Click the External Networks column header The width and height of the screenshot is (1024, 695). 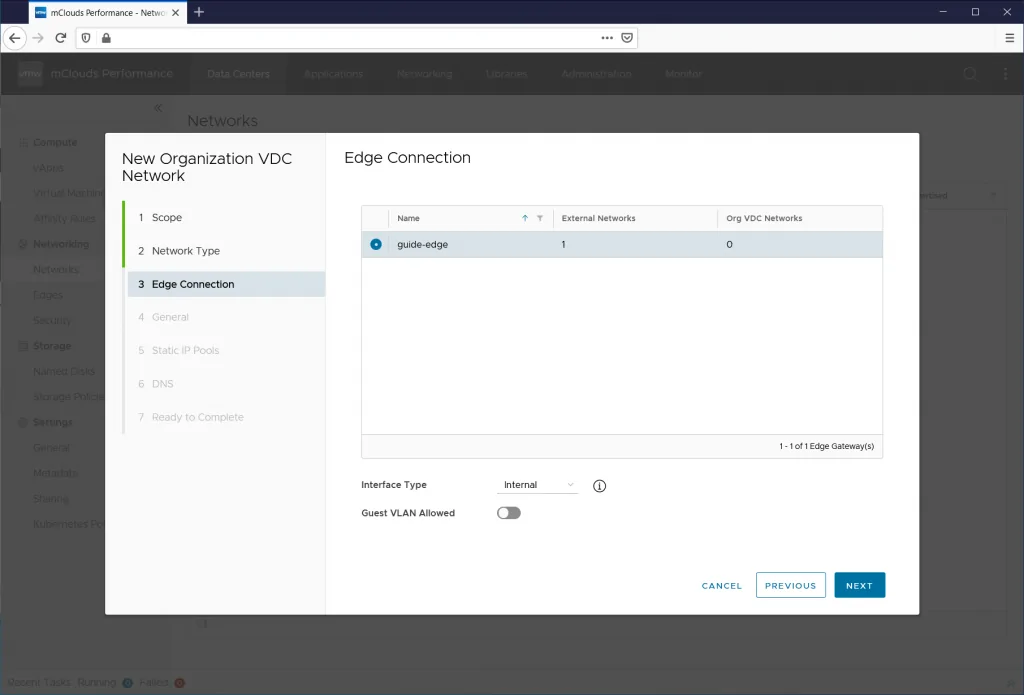(x=598, y=218)
